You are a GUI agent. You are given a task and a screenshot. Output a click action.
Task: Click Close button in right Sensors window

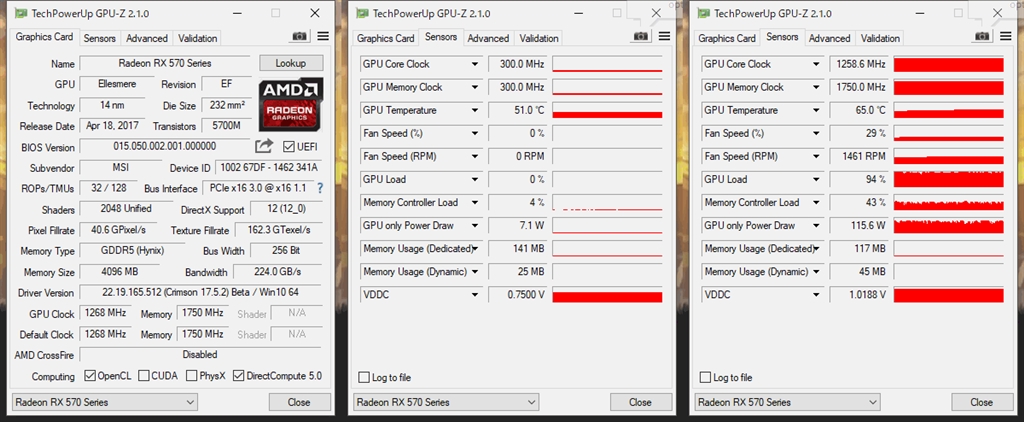(982, 402)
